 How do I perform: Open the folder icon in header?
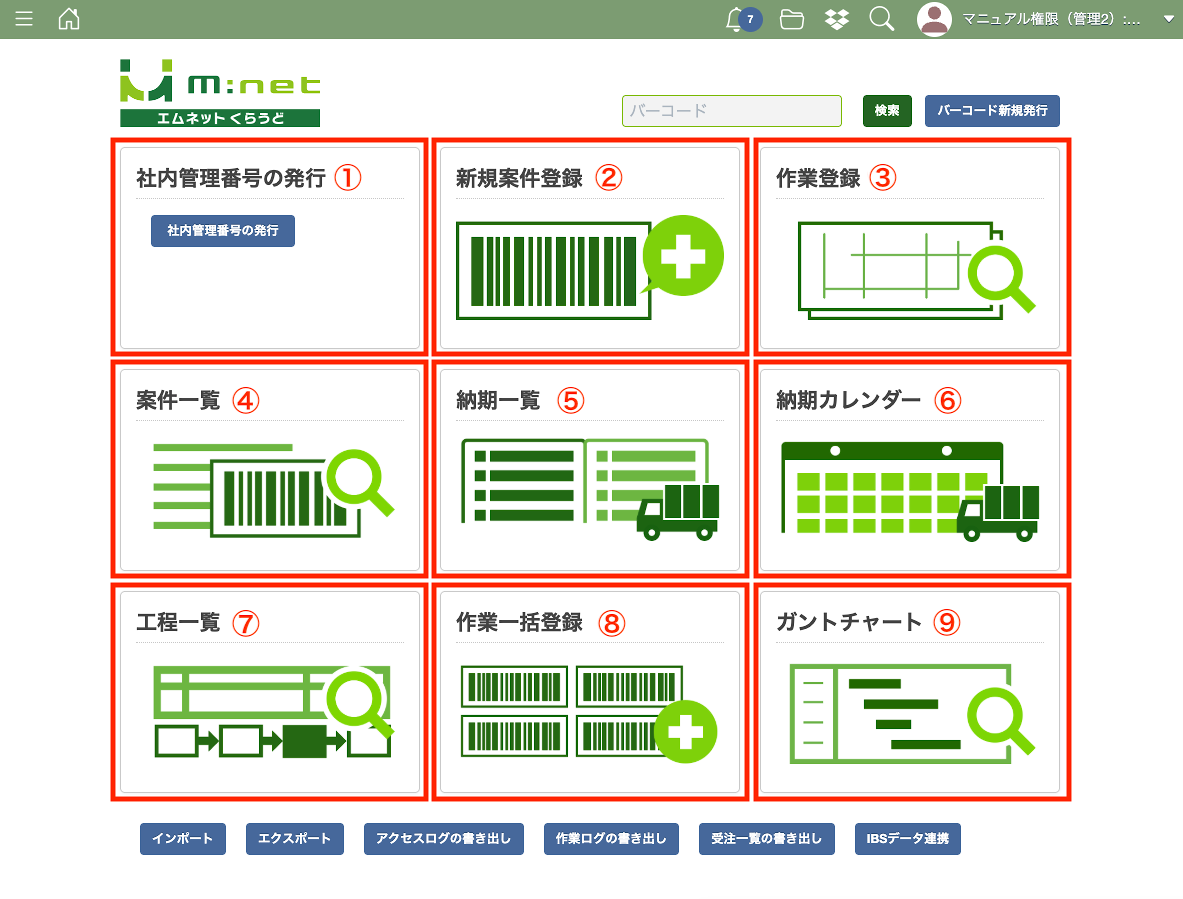point(792,19)
